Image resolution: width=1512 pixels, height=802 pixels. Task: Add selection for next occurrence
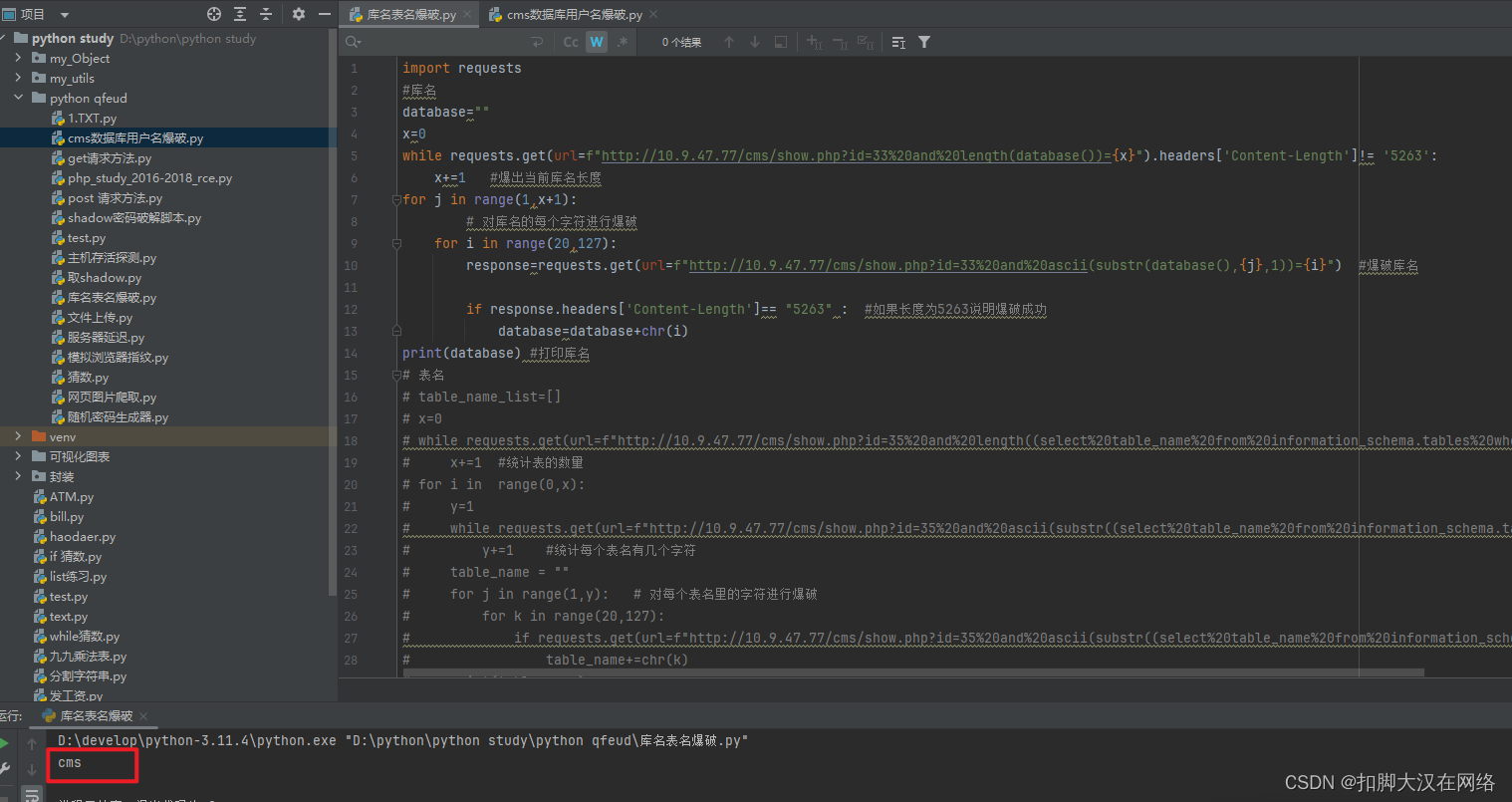(814, 42)
